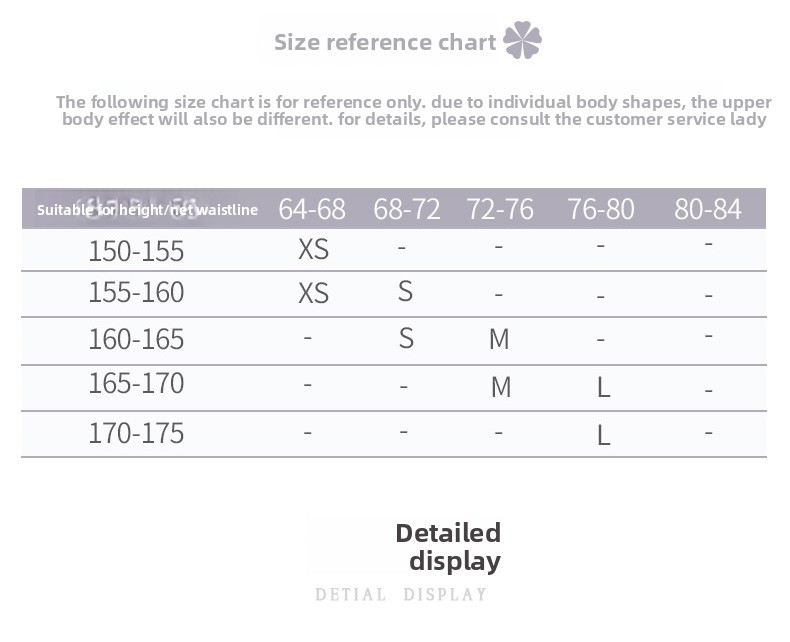Select the 76-80 waistline column header
Screen dimensions: 790x642
(601, 209)
